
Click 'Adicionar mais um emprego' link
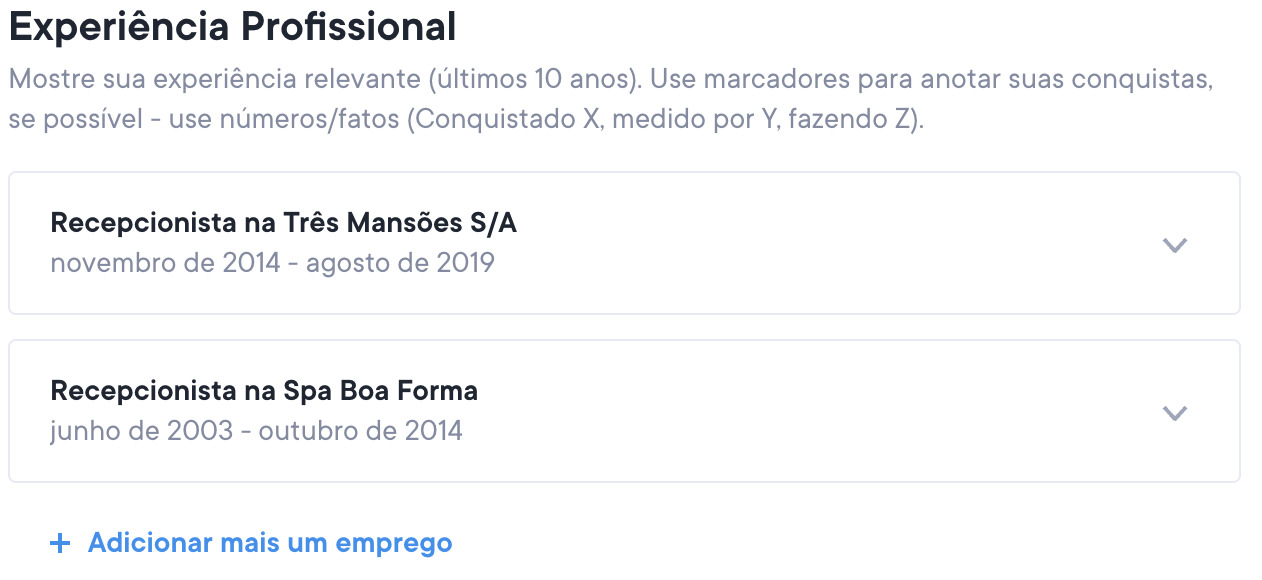click(270, 543)
